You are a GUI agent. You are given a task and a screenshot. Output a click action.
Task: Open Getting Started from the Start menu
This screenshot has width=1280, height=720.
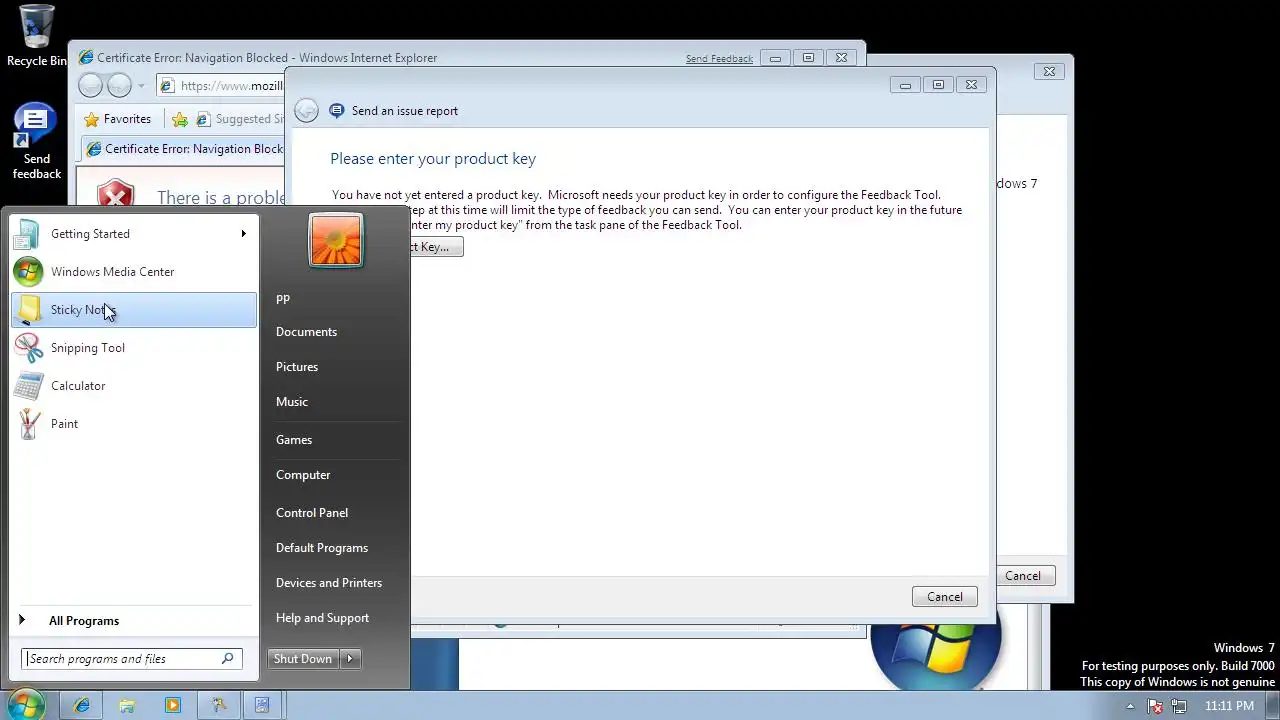point(132,234)
